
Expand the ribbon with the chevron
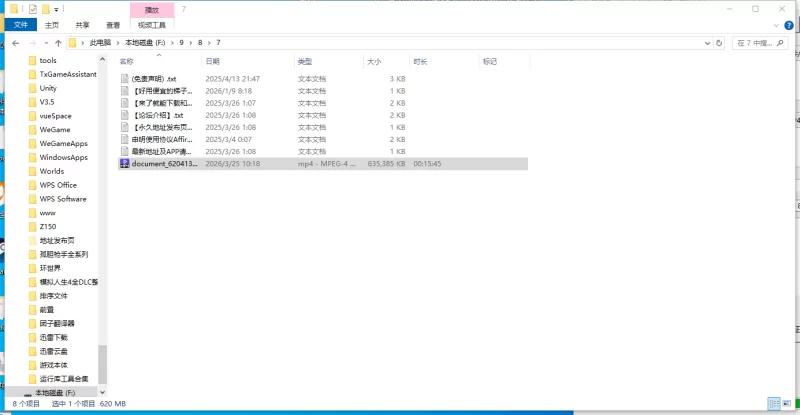pos(776,25)
